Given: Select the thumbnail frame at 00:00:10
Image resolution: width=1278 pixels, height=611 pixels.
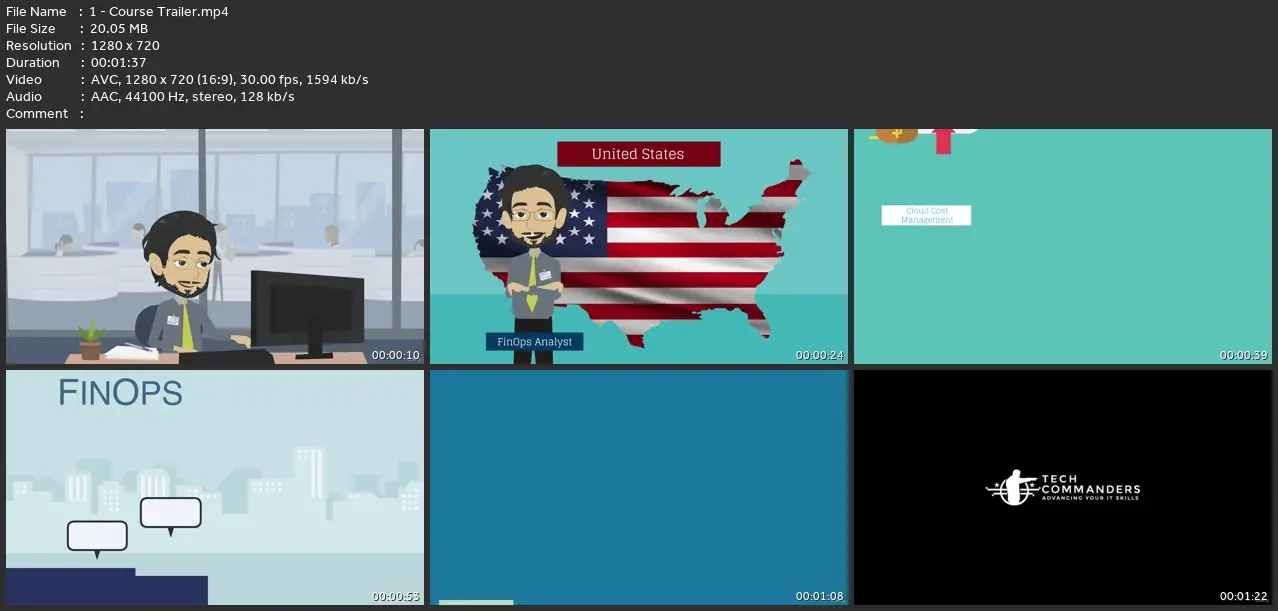Looking at the screenshot, I should (215, 247).
